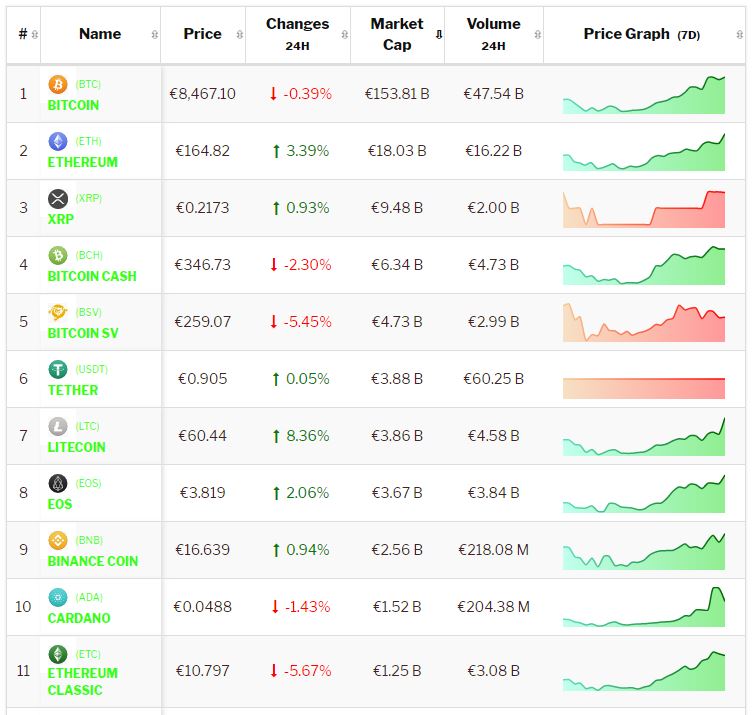Click the Bitcoin 7D price graph
Screen dimensions: 756x715
(x=644, y=94)
